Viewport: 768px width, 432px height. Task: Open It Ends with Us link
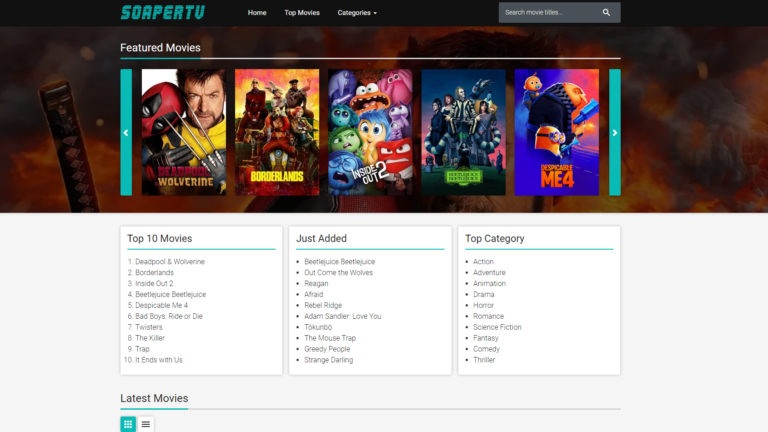click(159, 360)
